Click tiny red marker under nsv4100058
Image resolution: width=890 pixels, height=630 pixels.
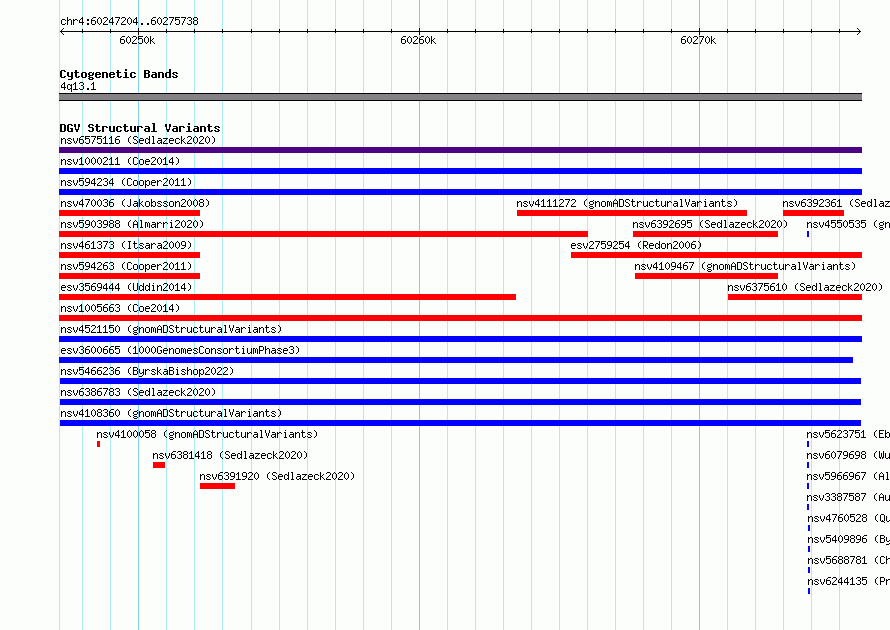(x=98, y=444)
